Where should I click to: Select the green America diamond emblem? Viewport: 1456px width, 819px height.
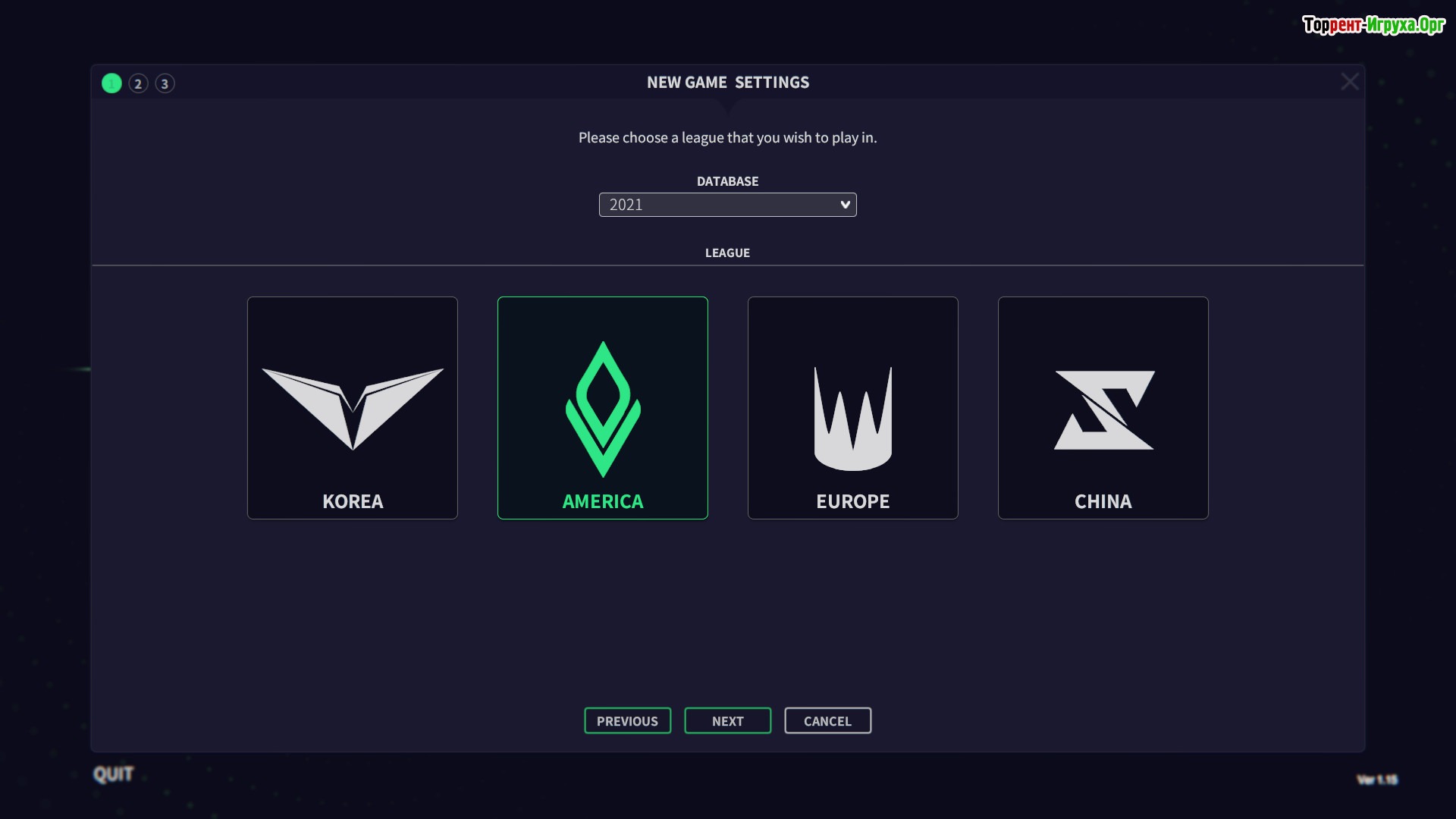click(603, 409)
